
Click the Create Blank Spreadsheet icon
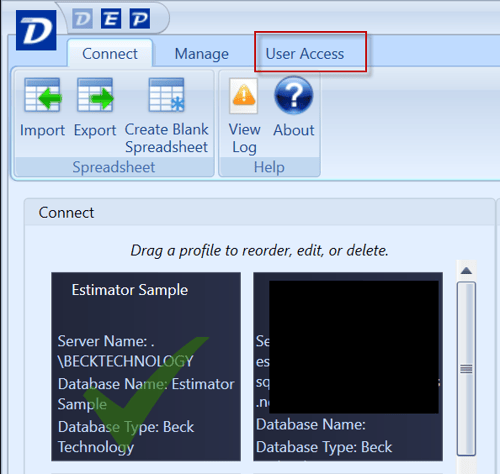point(167,95)
